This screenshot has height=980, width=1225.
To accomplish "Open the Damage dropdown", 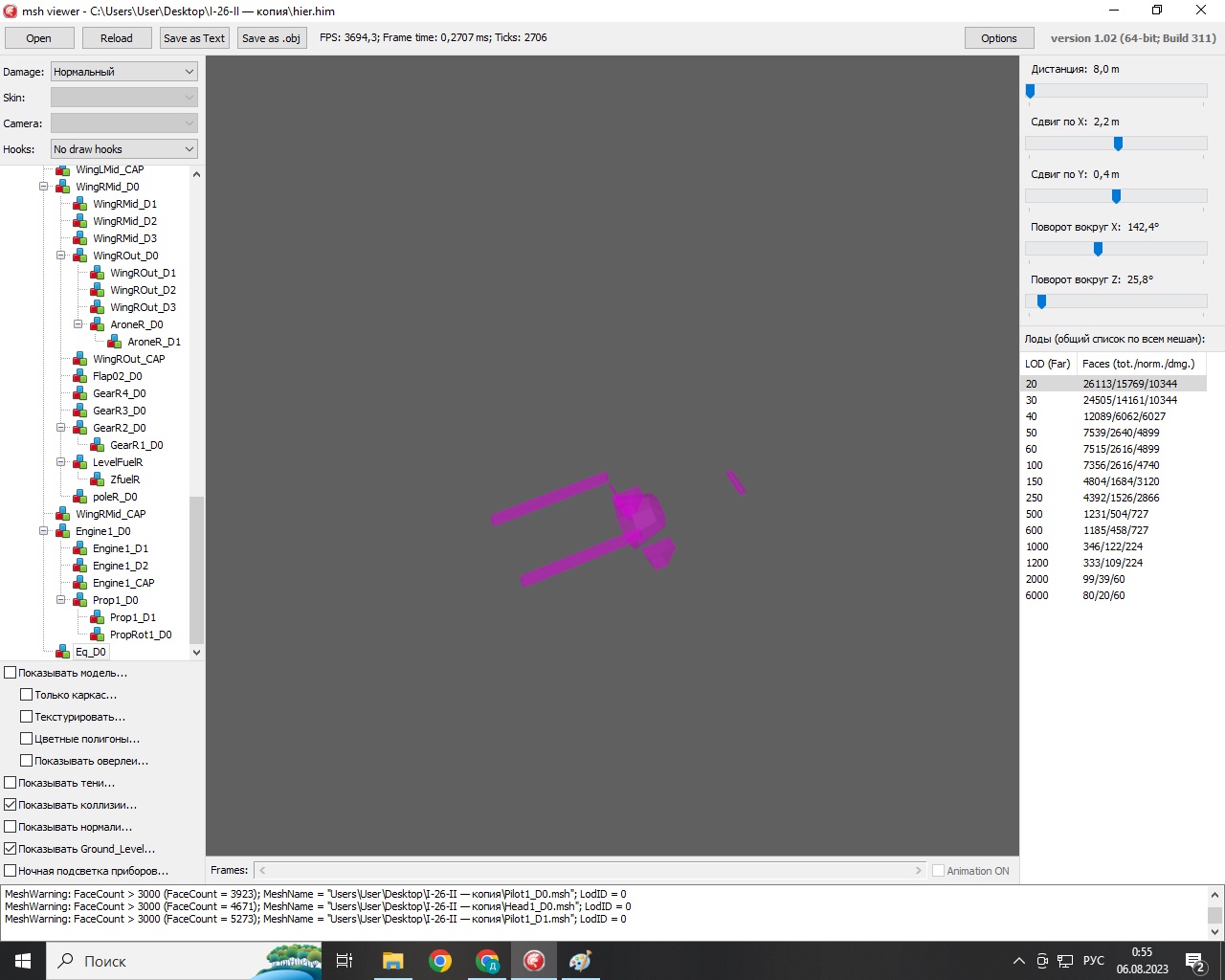I will pyautogui.click(x=124, y=72).
